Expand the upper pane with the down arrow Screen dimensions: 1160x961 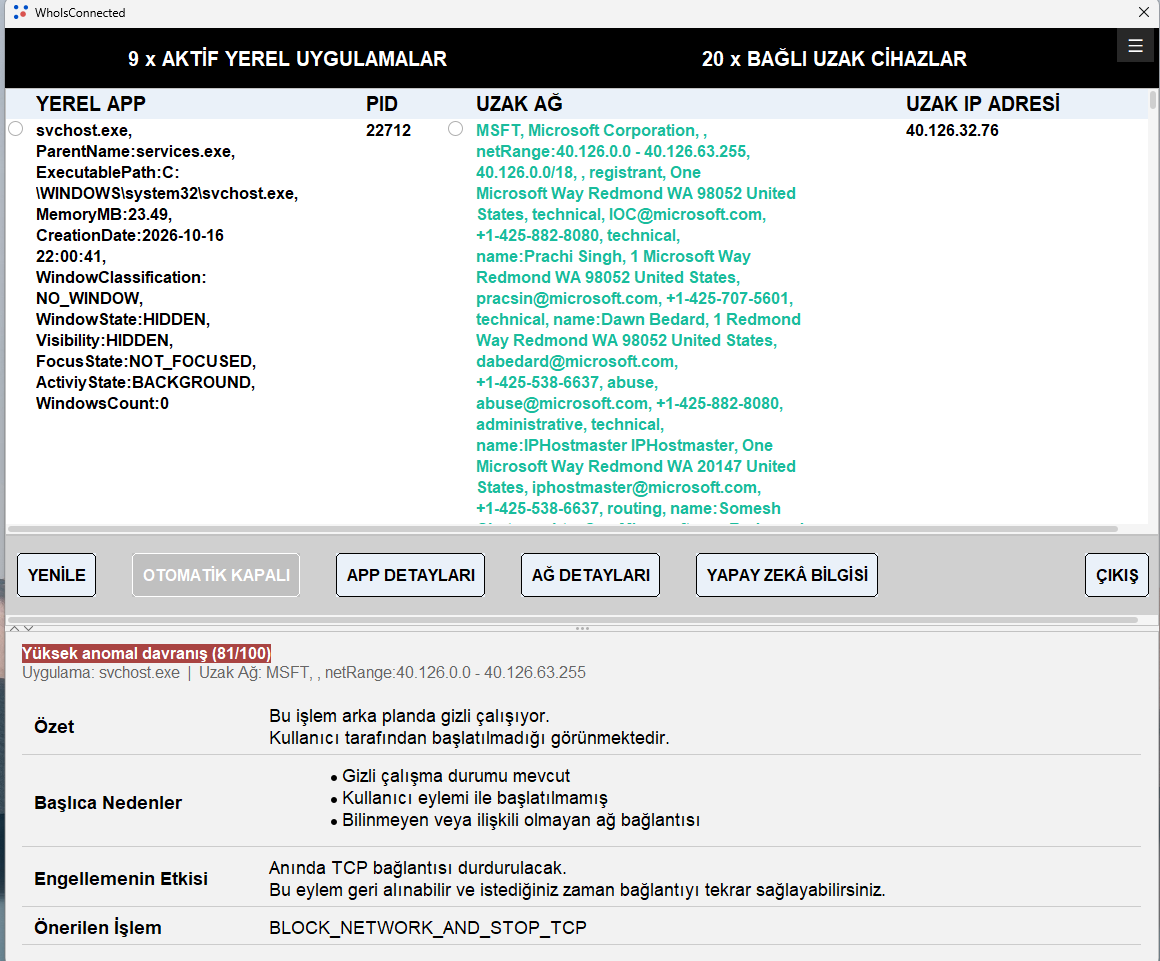(x=28, y=628)
